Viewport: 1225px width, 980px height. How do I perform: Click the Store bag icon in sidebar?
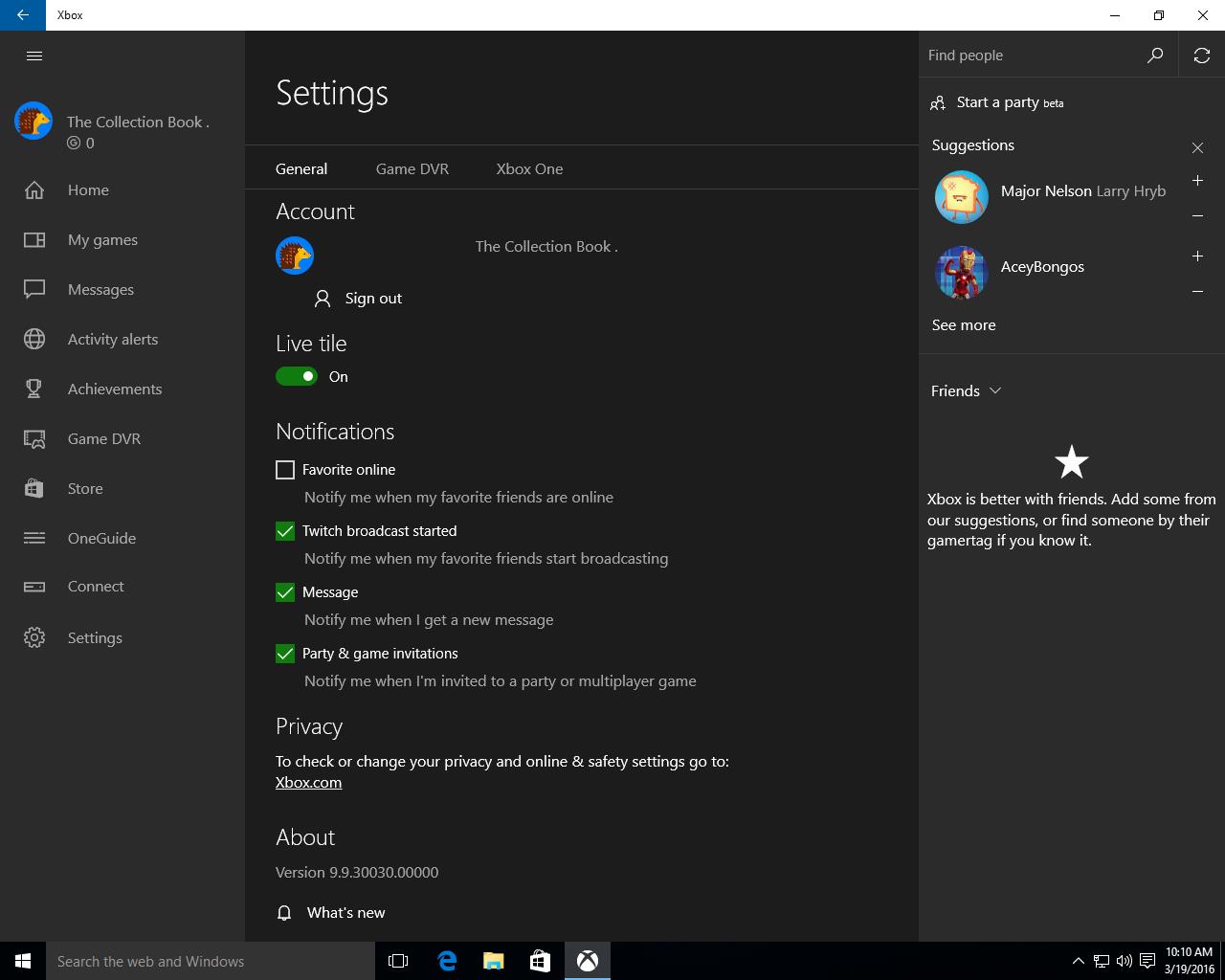click(x=34, y=488)
